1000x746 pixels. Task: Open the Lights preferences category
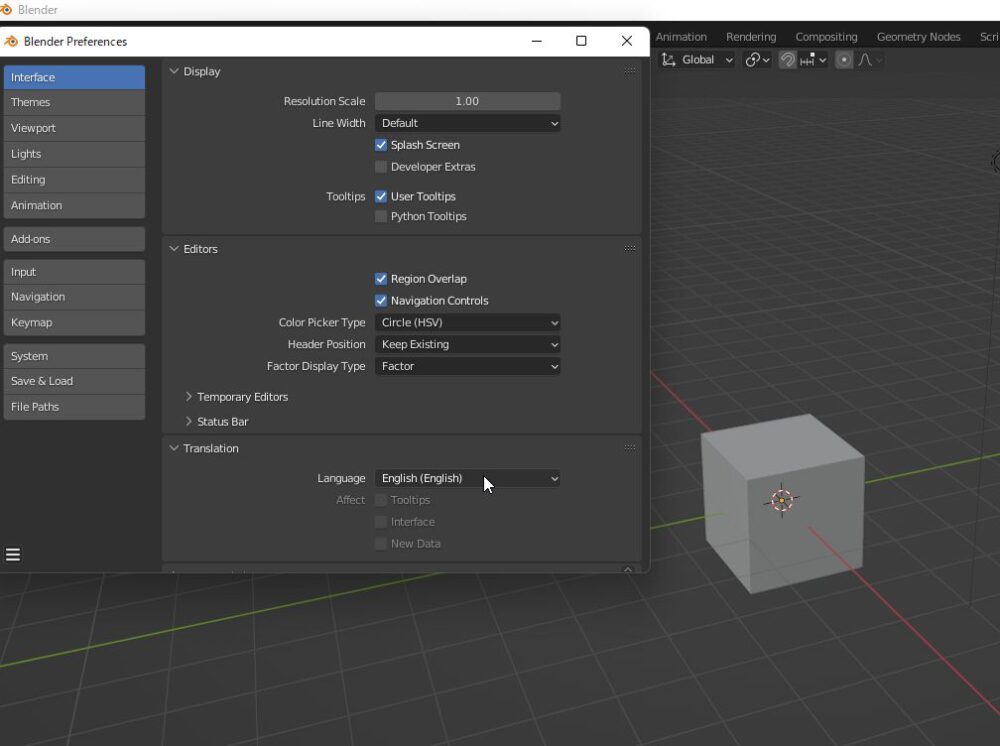coord(74,154)
